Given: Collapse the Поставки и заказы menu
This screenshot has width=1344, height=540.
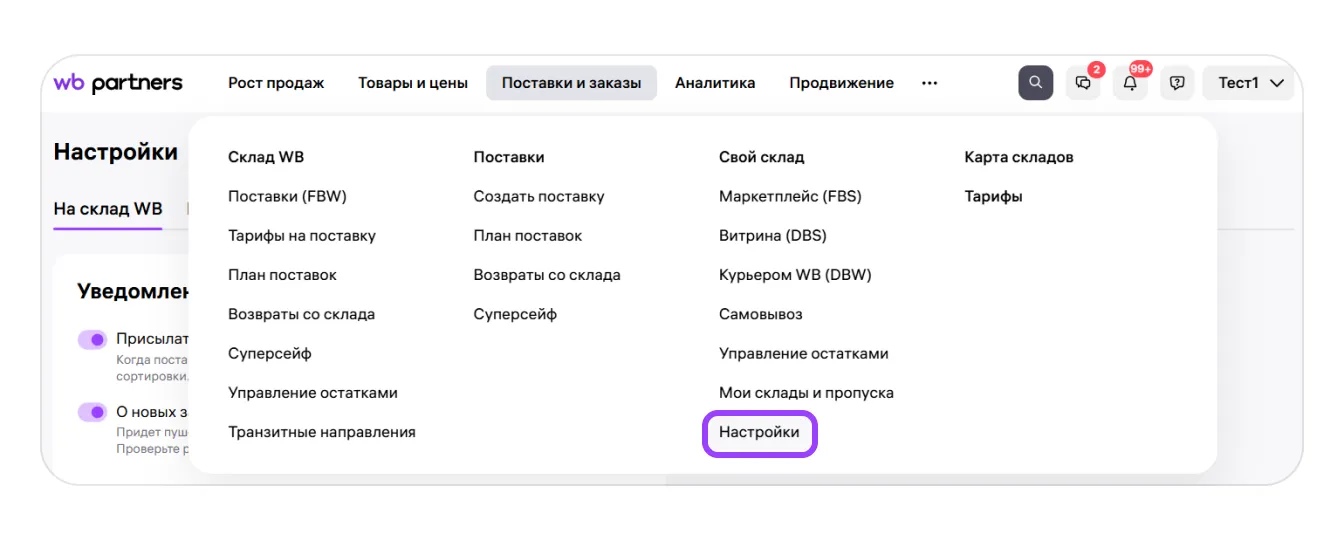Looking at the screenshot, I should [571, 83].
